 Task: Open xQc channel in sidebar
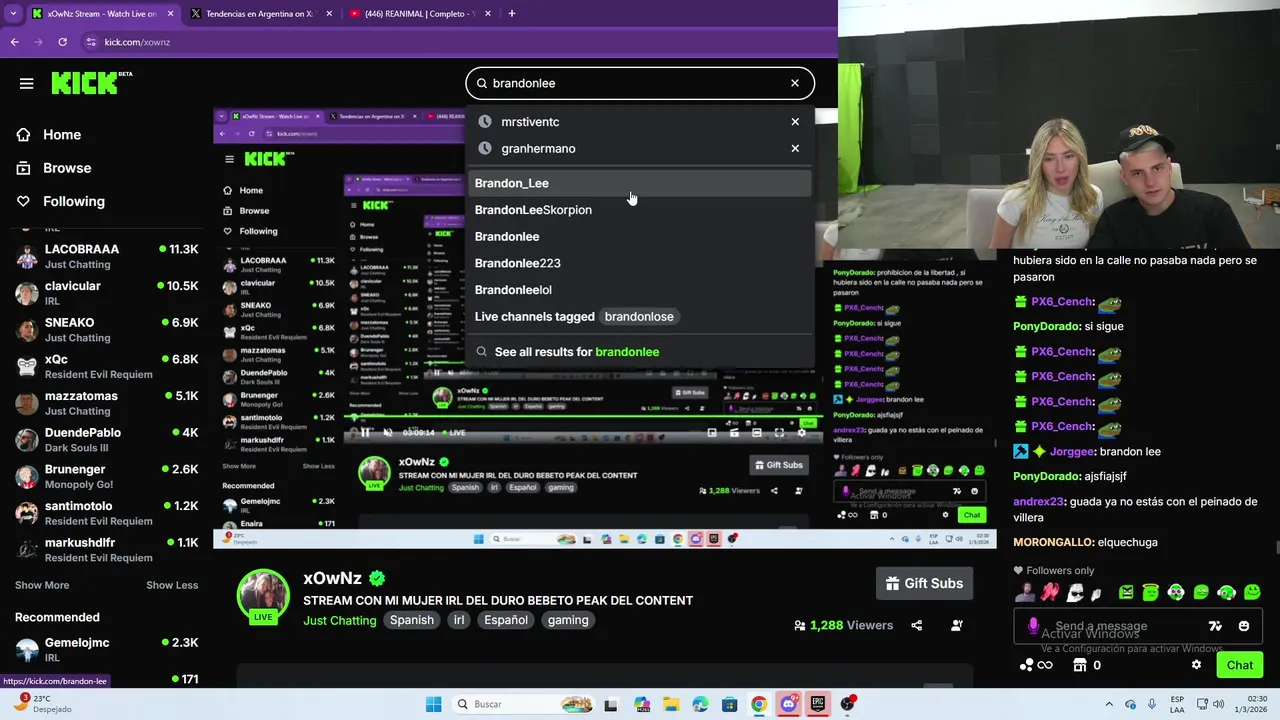coord(106,366)
